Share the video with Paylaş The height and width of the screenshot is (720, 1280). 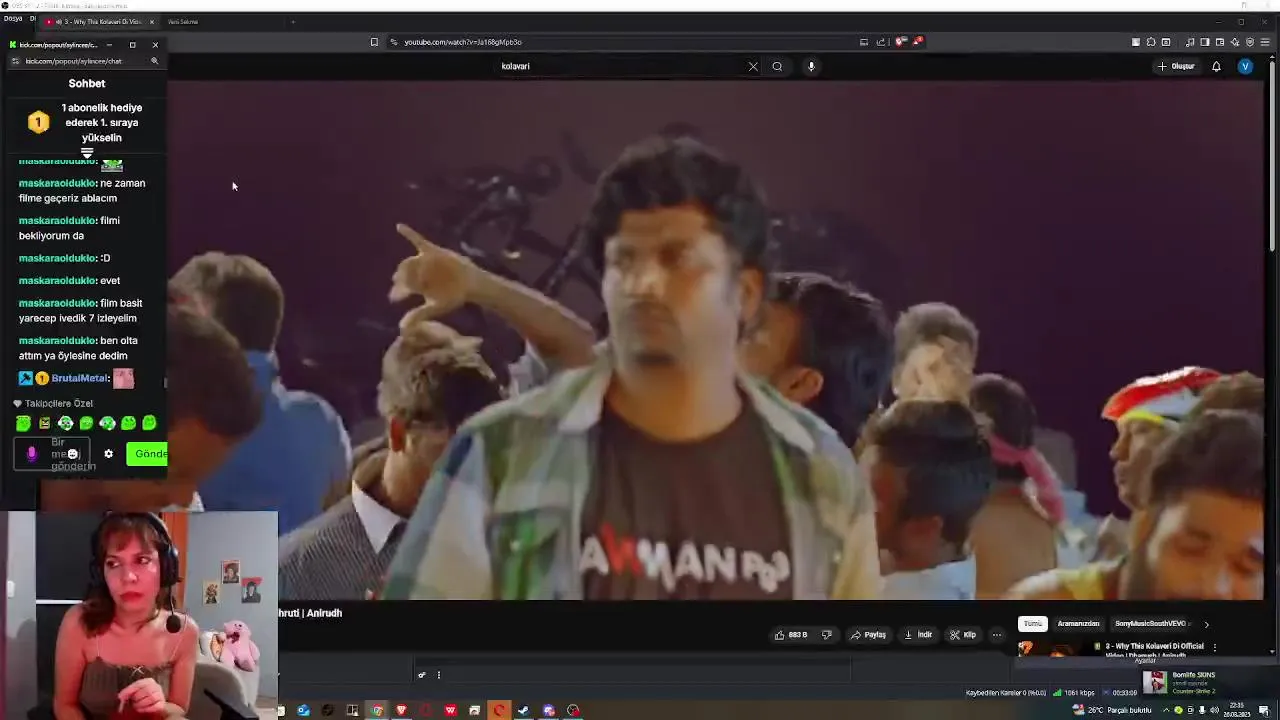point(868,634)
